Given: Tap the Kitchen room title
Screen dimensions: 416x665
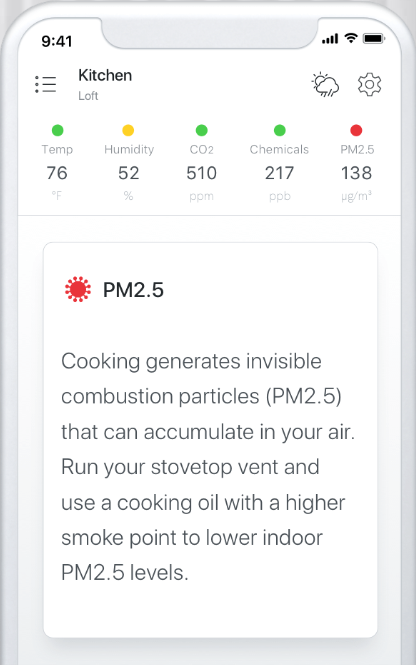Looking at the screenshot, I should pyautogui.click(x=105, y=75).
